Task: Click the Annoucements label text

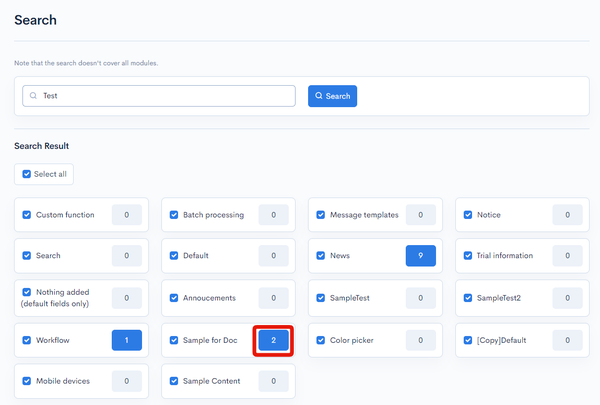Action: [209, 298]
